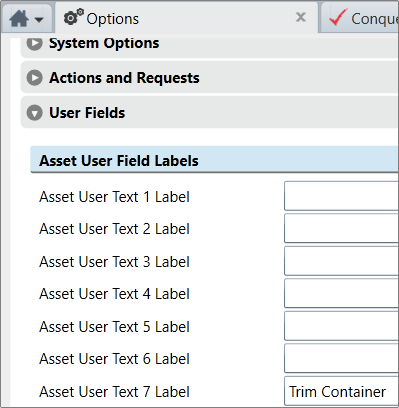Expand Actions and Requests section arrow
The image size is (399, 408).
(35, 78)
